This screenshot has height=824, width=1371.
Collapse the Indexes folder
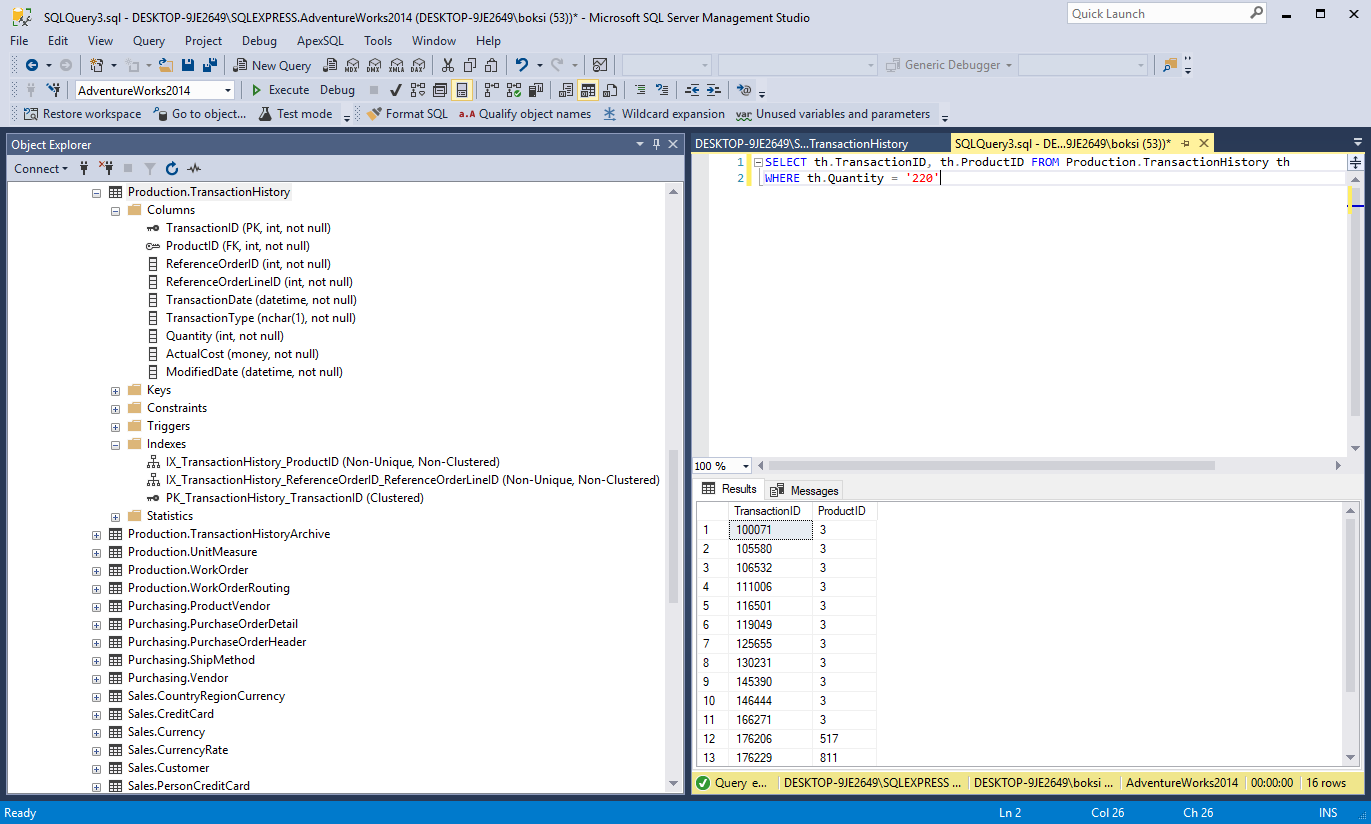click(x=116, y=444)
